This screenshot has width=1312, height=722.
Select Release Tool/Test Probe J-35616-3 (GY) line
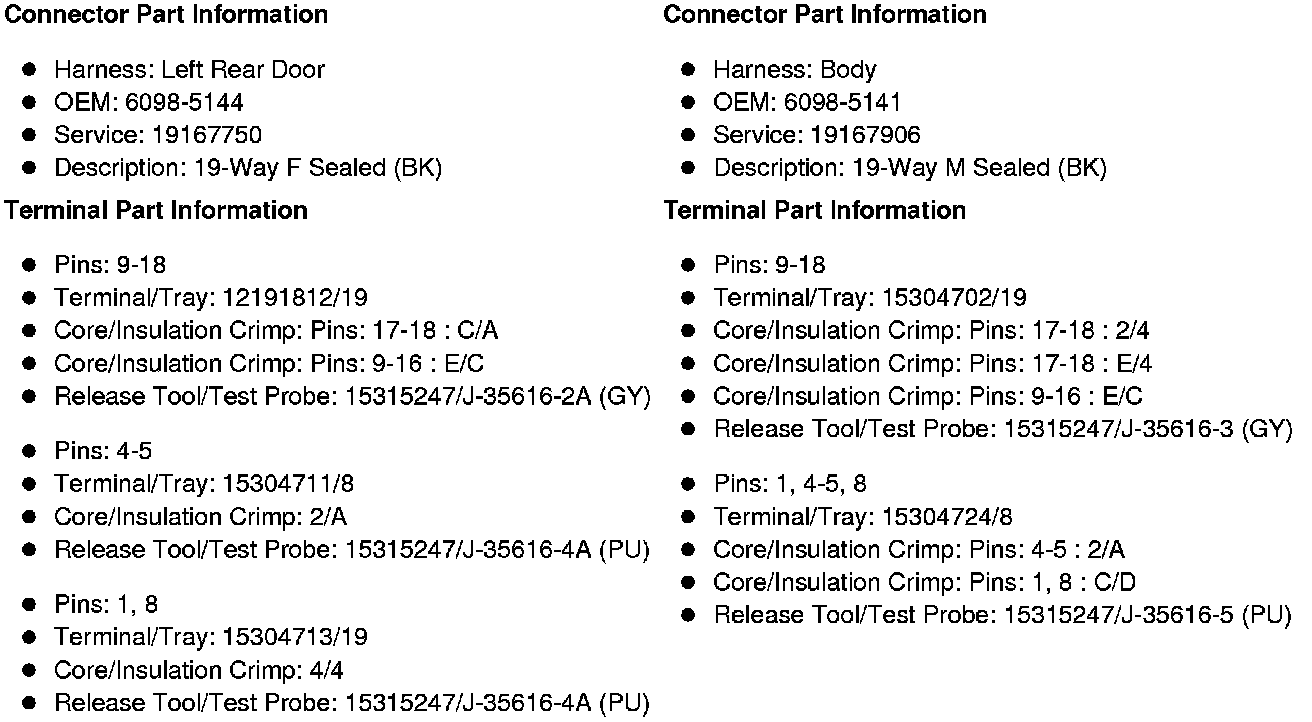click(x=1002, y=430)
